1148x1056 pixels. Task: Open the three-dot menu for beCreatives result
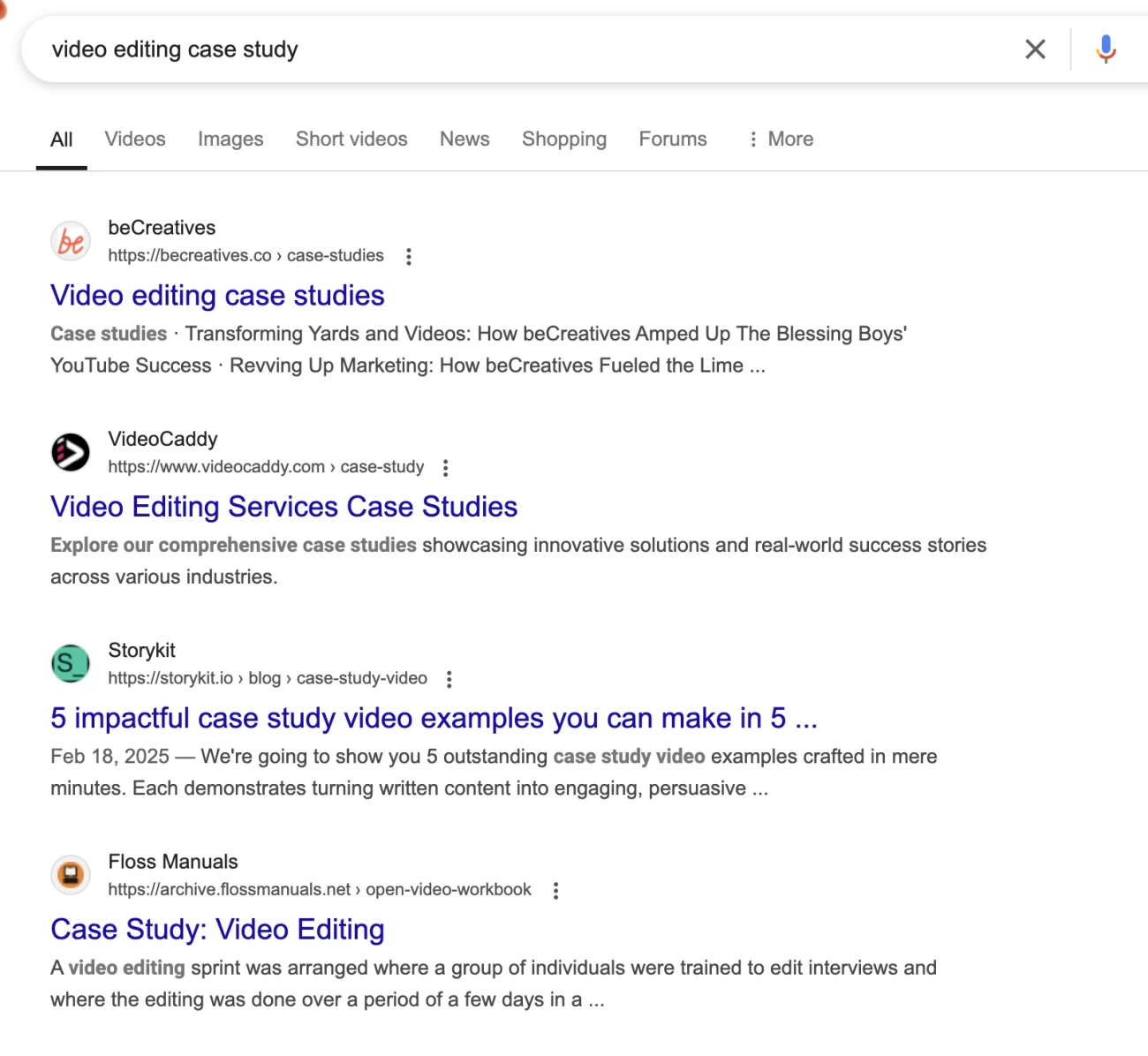pos(408,256)
